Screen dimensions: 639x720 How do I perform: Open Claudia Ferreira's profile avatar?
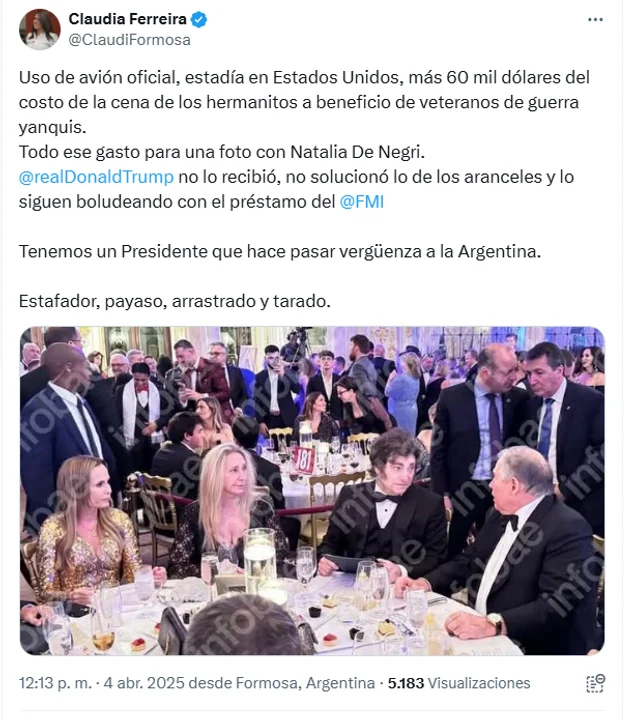40,29
